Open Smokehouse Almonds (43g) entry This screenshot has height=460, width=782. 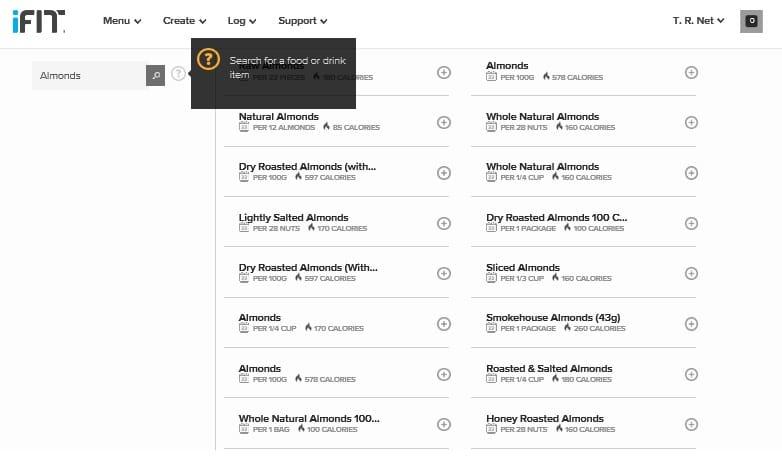[x=553, y=318]
